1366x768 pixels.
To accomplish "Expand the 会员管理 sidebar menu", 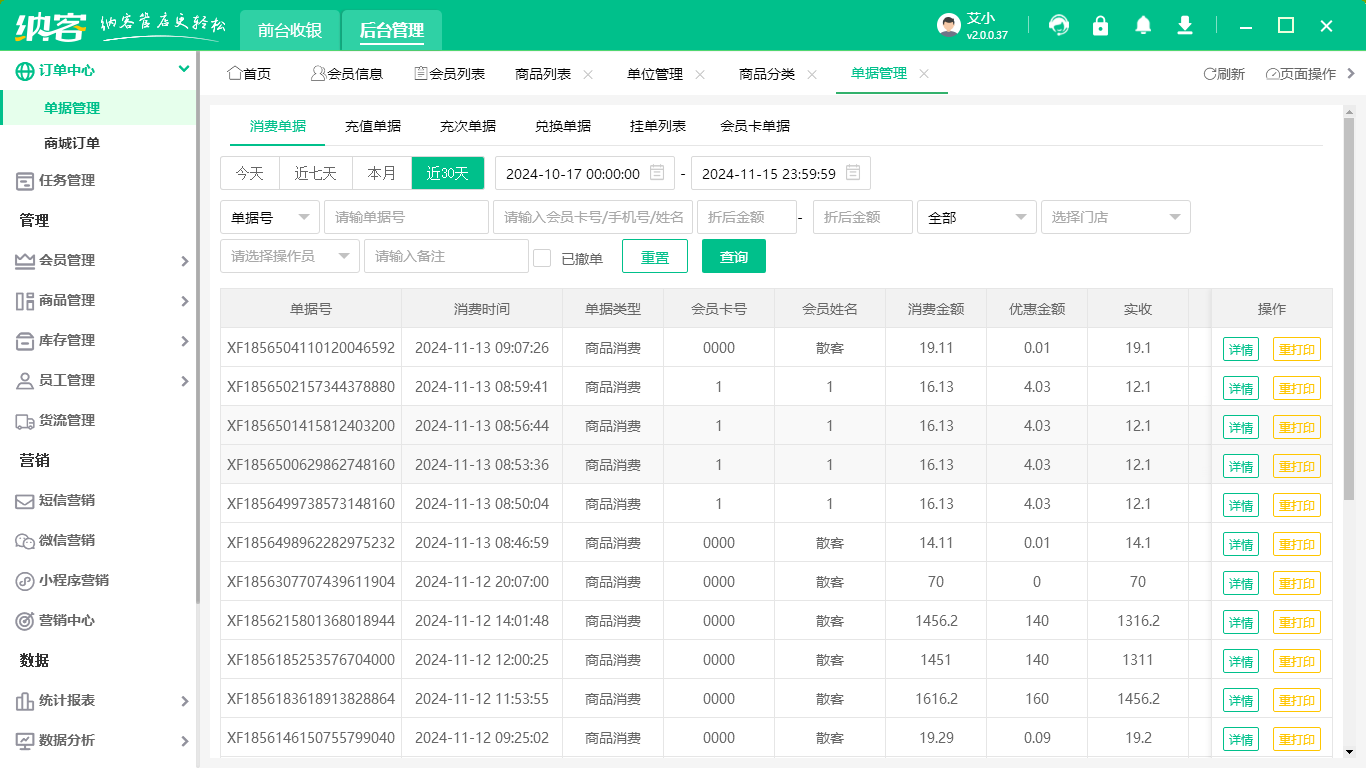I will tap(99, 261).
